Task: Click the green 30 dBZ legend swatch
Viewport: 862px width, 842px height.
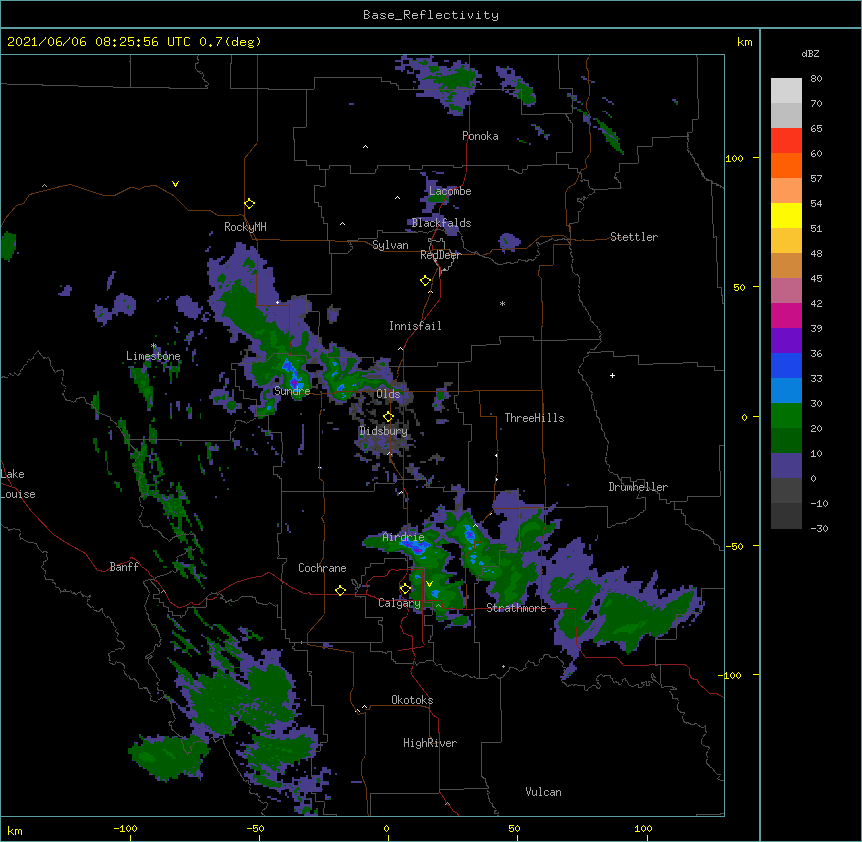Action: pyautogui.click(x=786, y=416)
